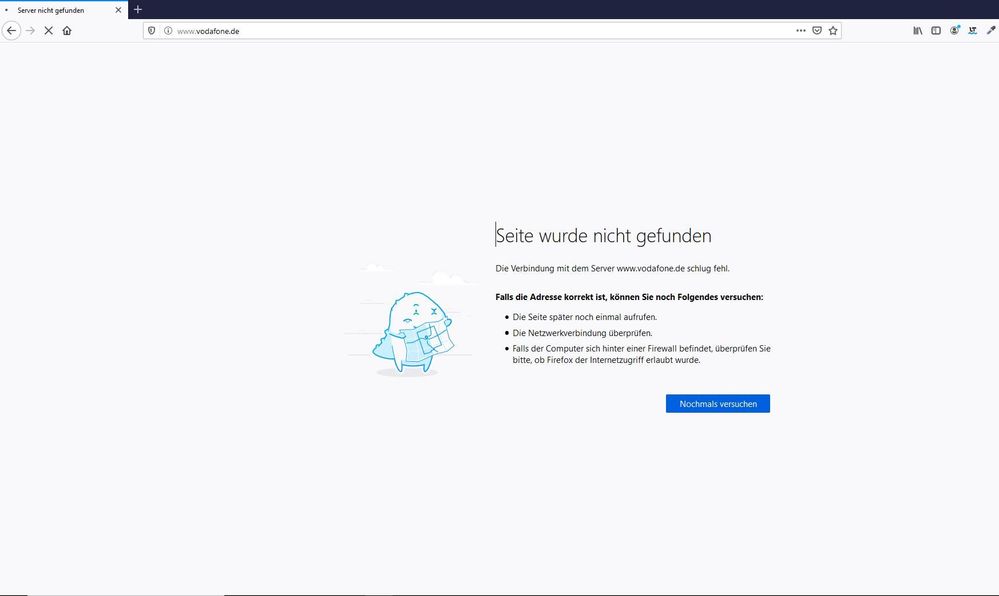999x596 pixels.
Task: Activate the eyedropper color picker extension
Action: coord(991,31)
